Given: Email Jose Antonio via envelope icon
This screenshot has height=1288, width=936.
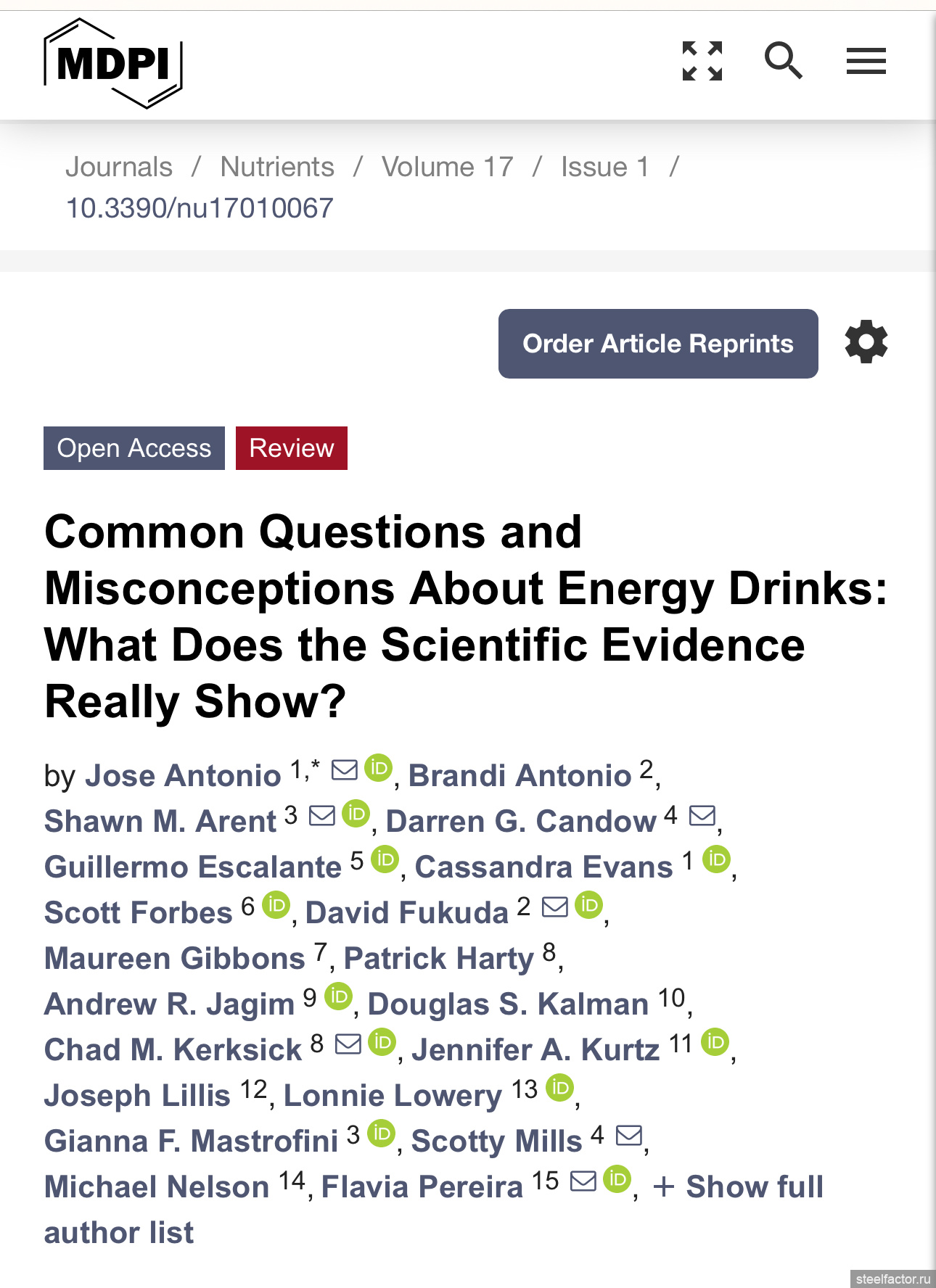Looking at the screenshot, I should tap(345, 769).
